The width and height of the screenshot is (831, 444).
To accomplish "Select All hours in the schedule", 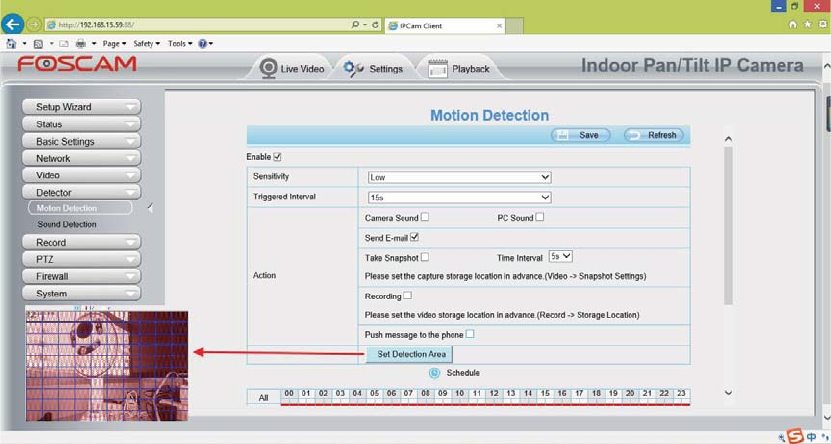I will point(263,397).
